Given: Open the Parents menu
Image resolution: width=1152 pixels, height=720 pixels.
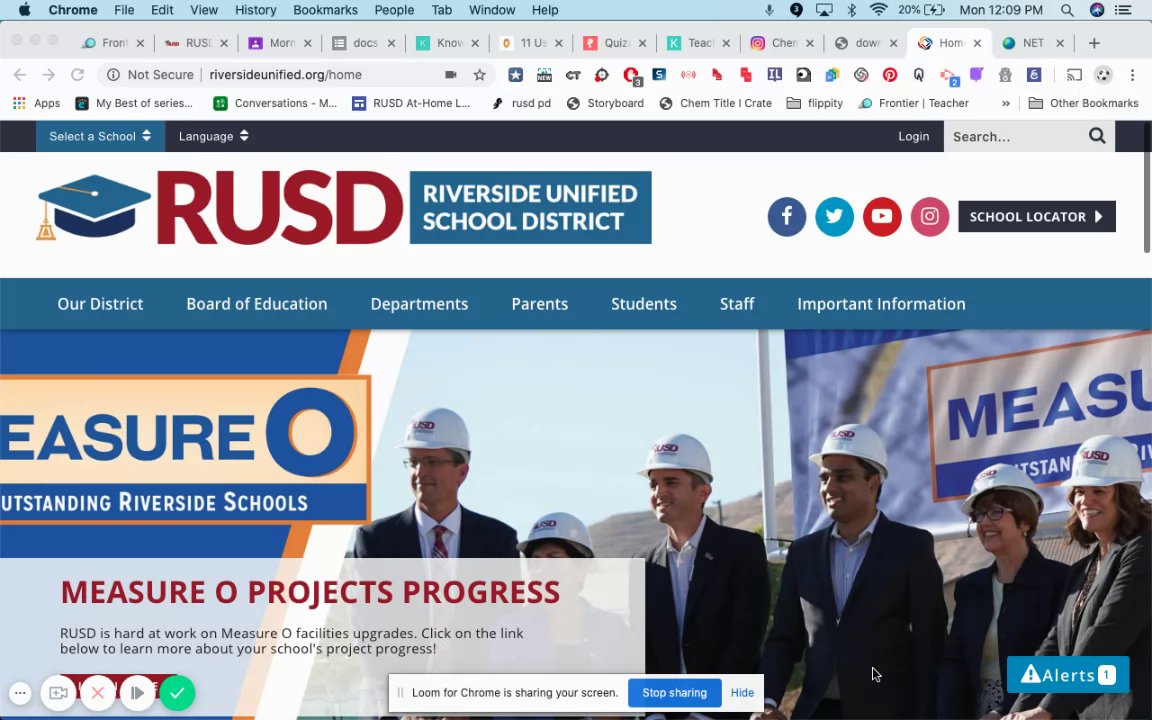Looking at the screenshot, I should (x=539, y=304).
